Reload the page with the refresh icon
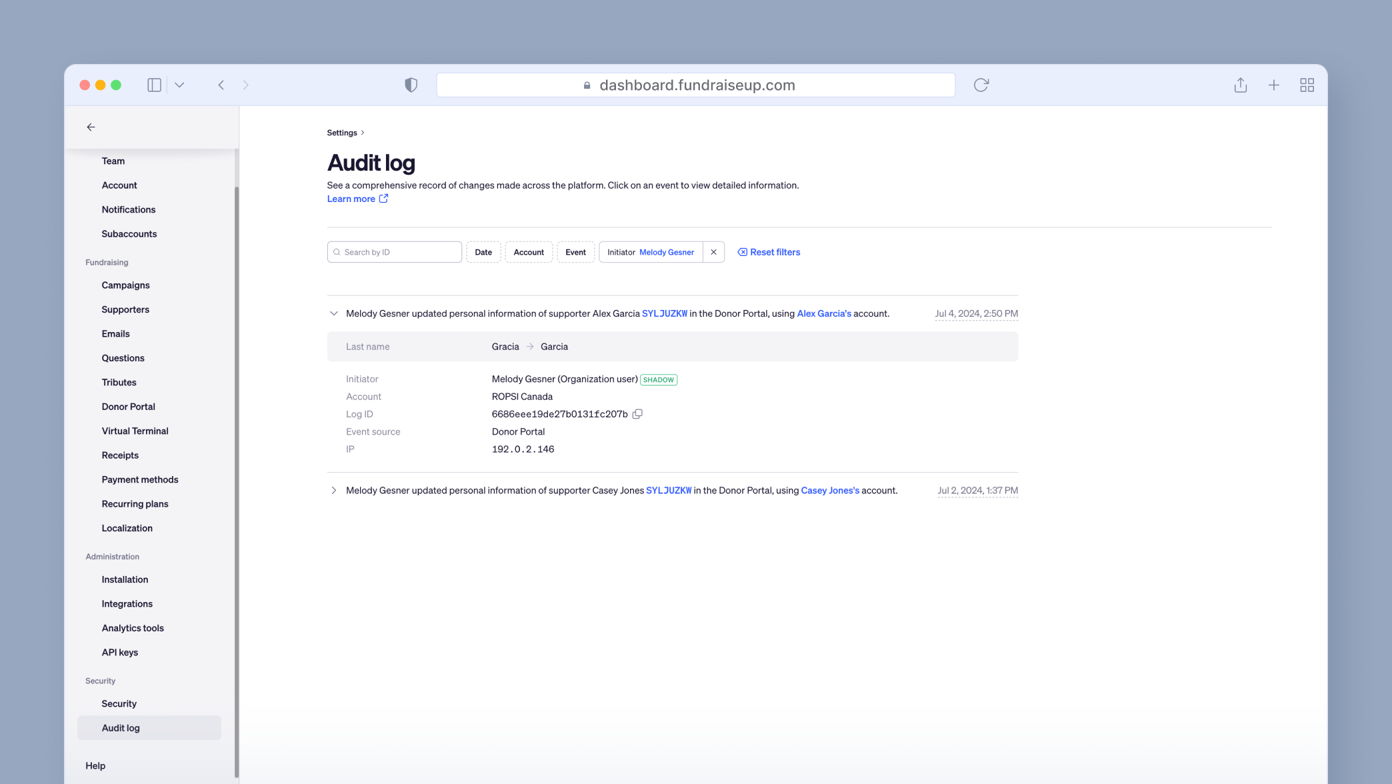This screenshot has width=1392, height=784. click(981, 85)
